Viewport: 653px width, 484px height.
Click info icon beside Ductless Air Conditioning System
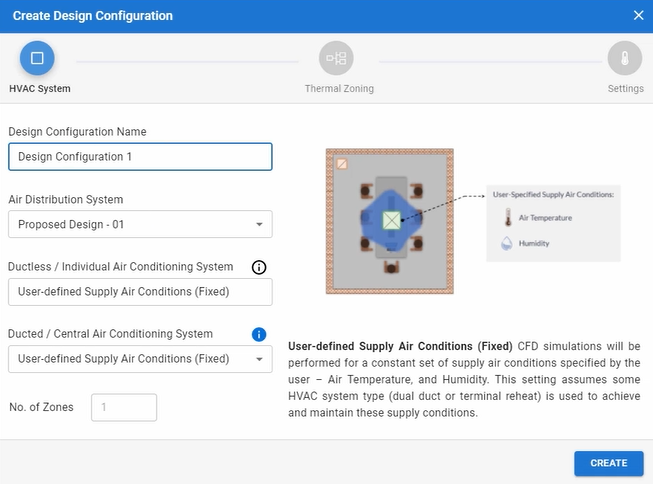tap(259, 267)
